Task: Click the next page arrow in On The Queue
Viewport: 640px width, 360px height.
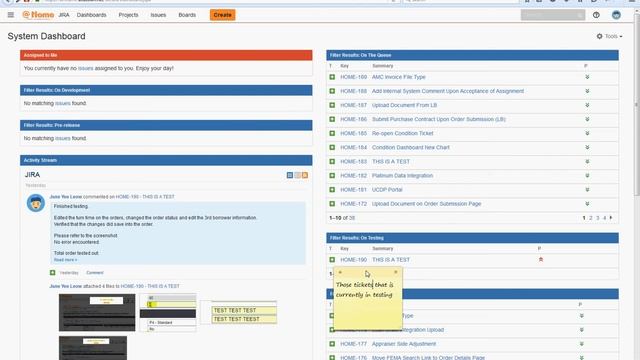Action: 611,218
